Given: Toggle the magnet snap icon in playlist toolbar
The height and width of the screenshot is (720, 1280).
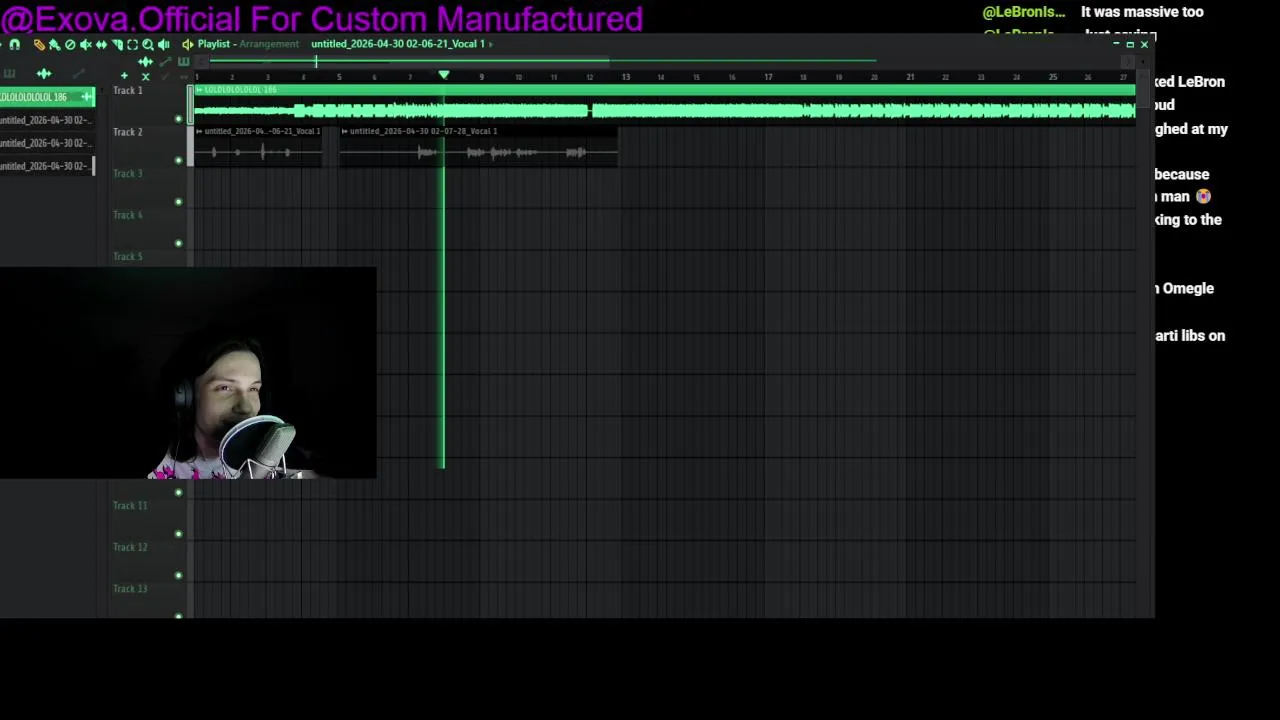Looking at the screenshot, I should [x=14, y=45].
